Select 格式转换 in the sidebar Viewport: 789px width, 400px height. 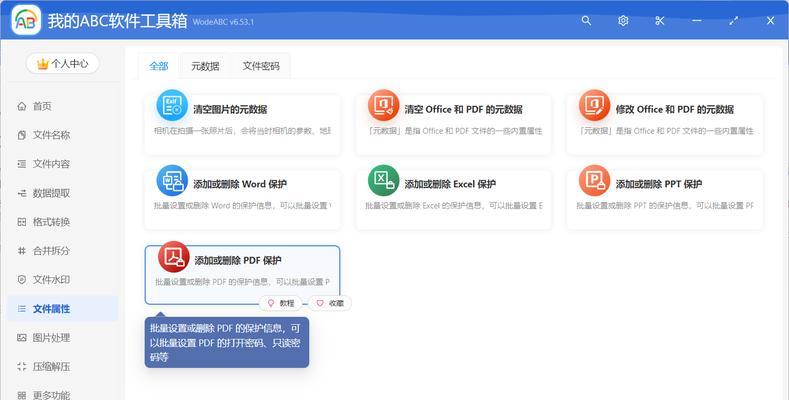click(x=50, y=222)
